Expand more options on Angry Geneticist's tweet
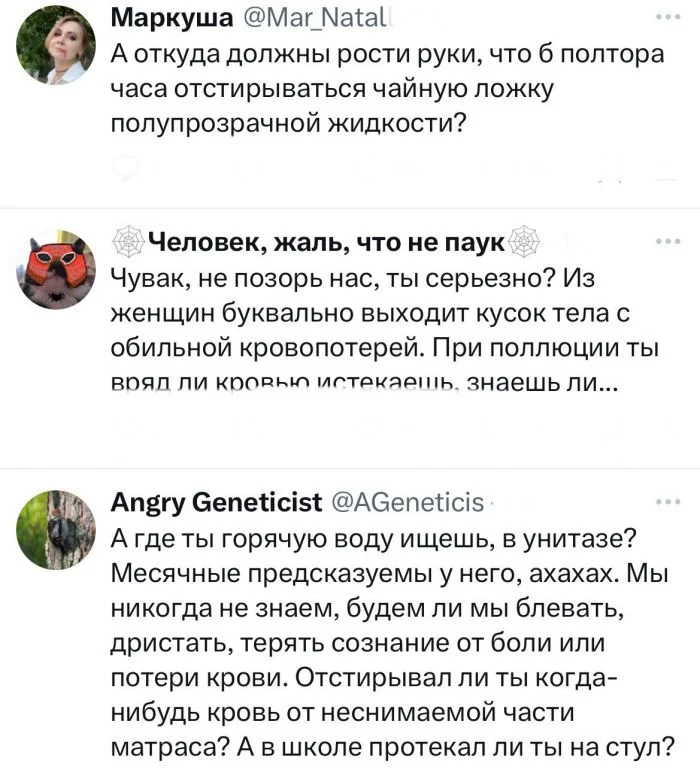 pyautogui.click(x=662, y=503)
